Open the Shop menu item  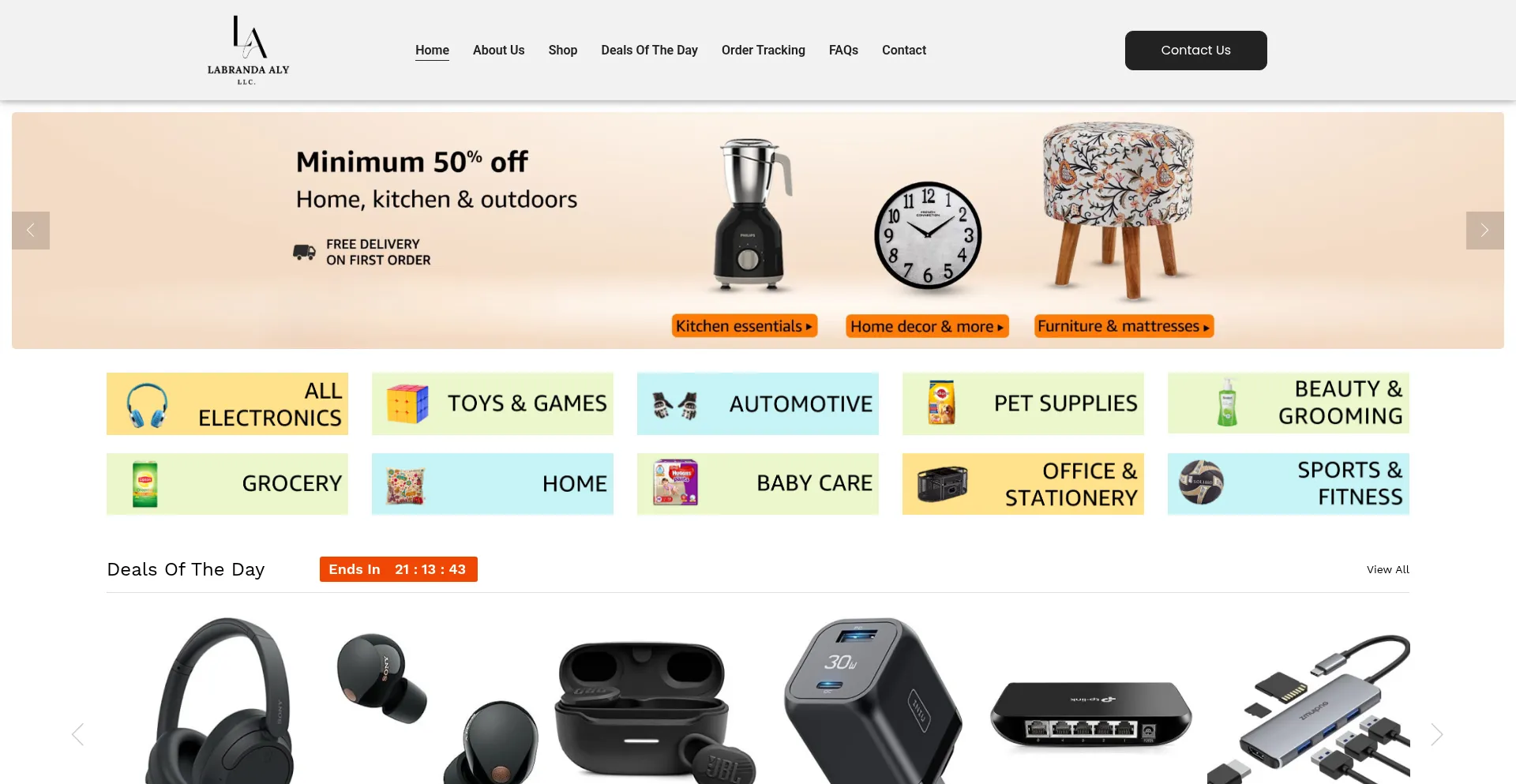click(x=563, y=50)
